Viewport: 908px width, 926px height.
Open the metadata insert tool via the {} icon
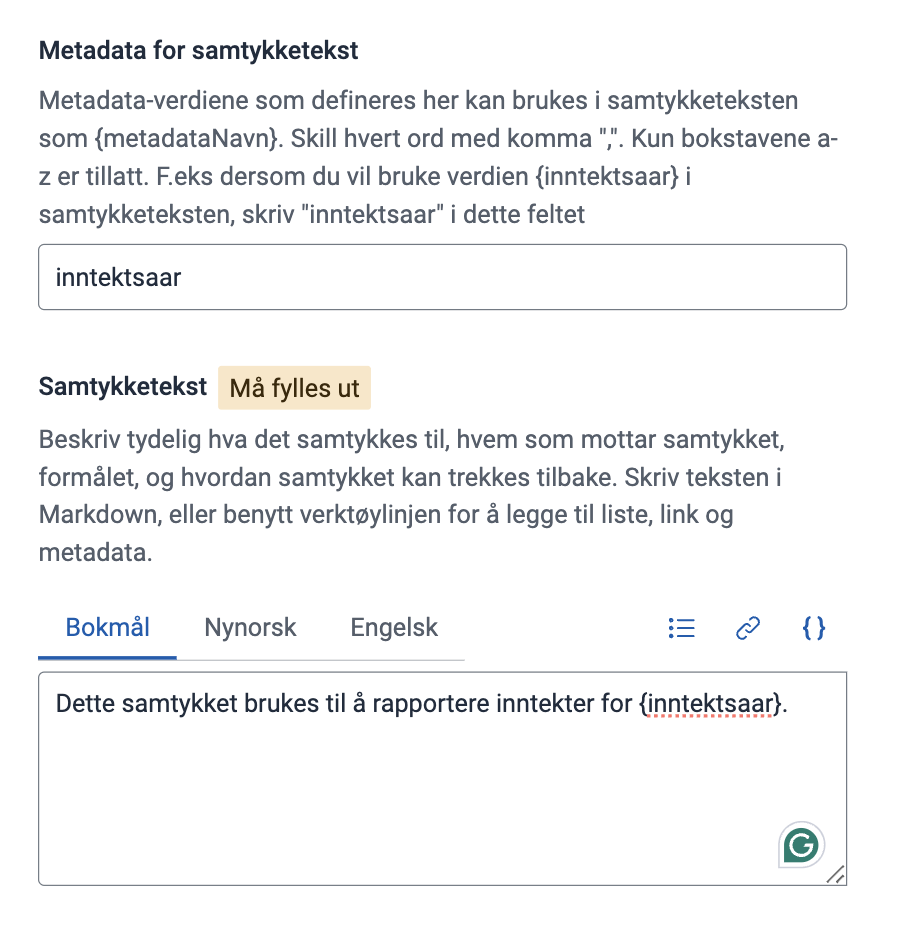[813, 628]
